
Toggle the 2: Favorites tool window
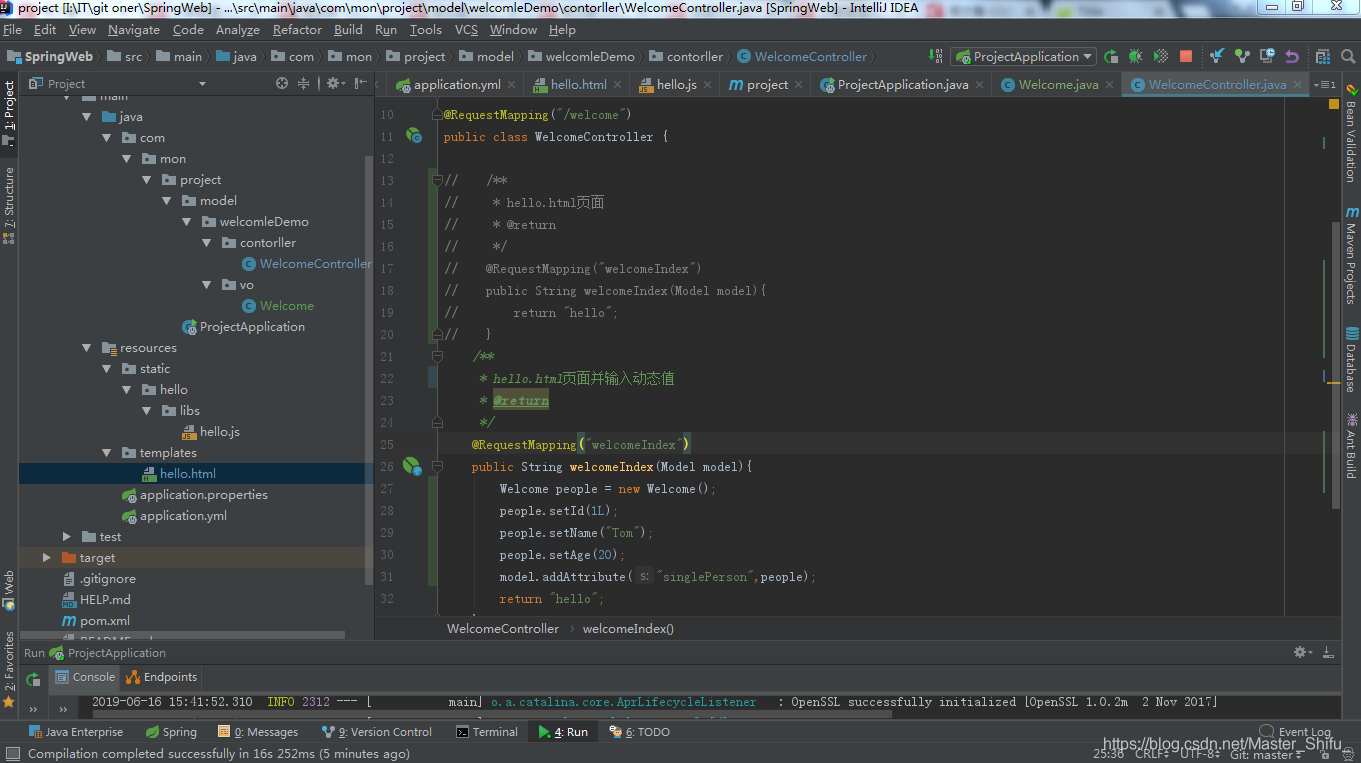coord(9,668)
